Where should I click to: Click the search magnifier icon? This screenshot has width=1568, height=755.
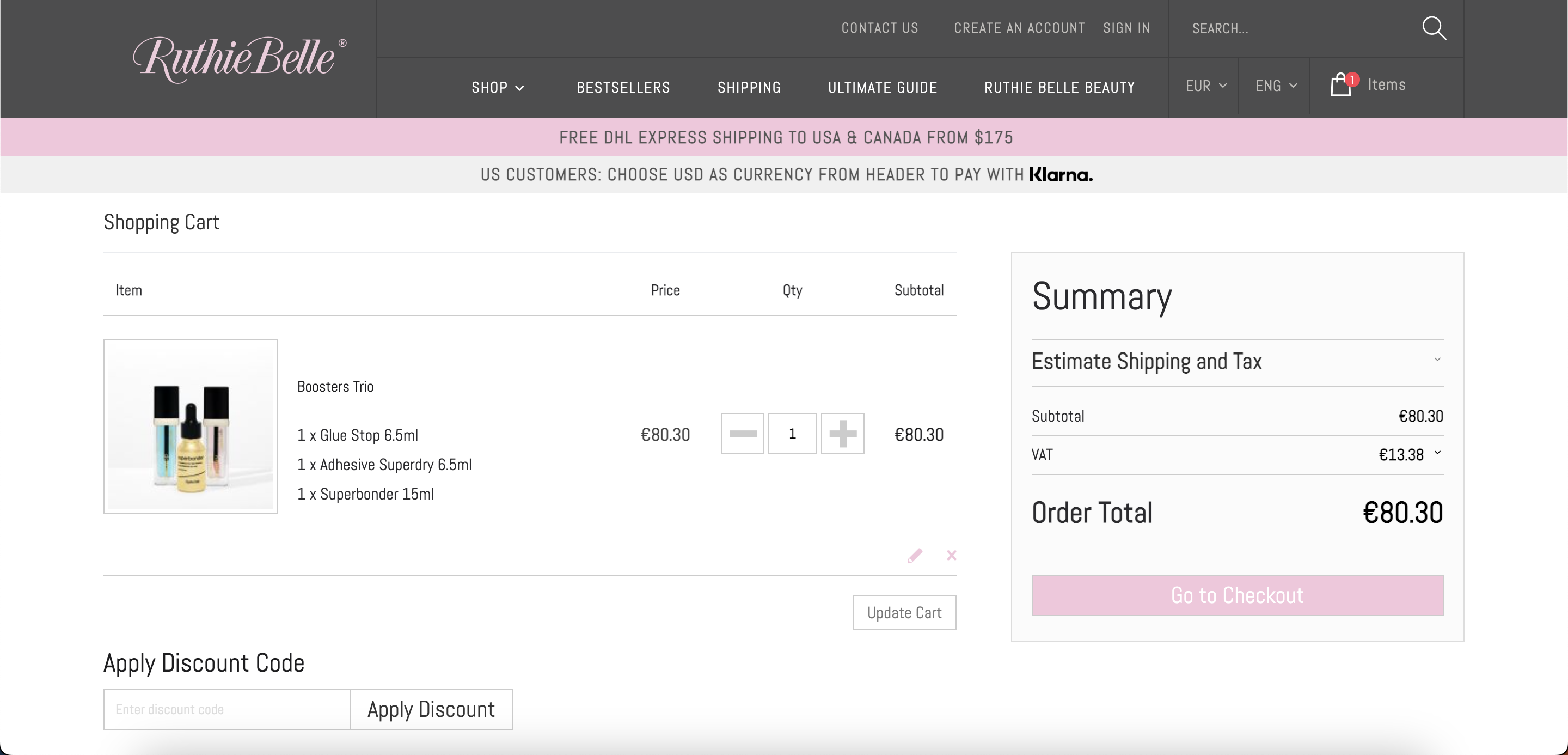[1434, 28]
